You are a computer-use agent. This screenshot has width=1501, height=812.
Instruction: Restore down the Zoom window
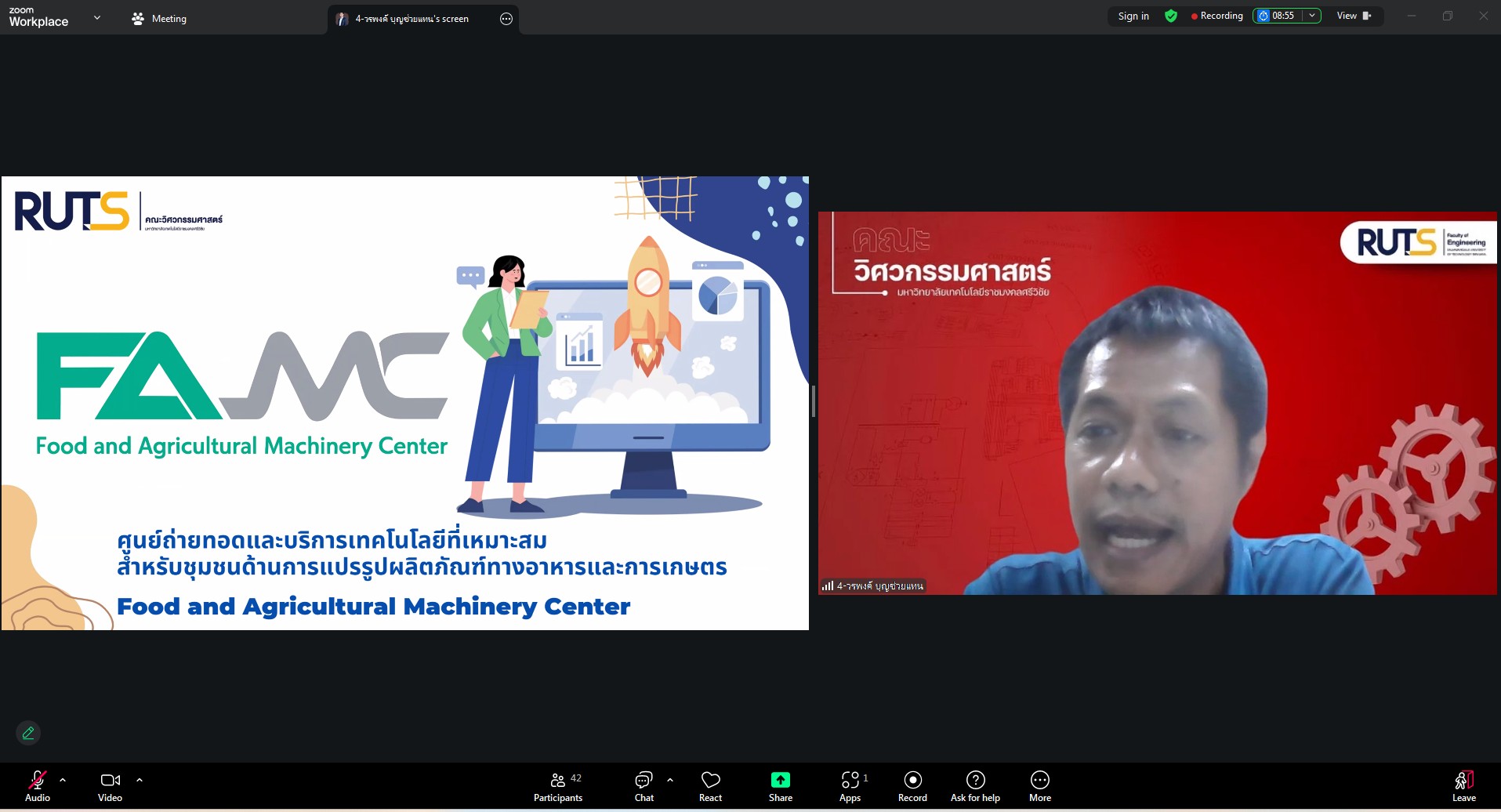[1448, 16]
